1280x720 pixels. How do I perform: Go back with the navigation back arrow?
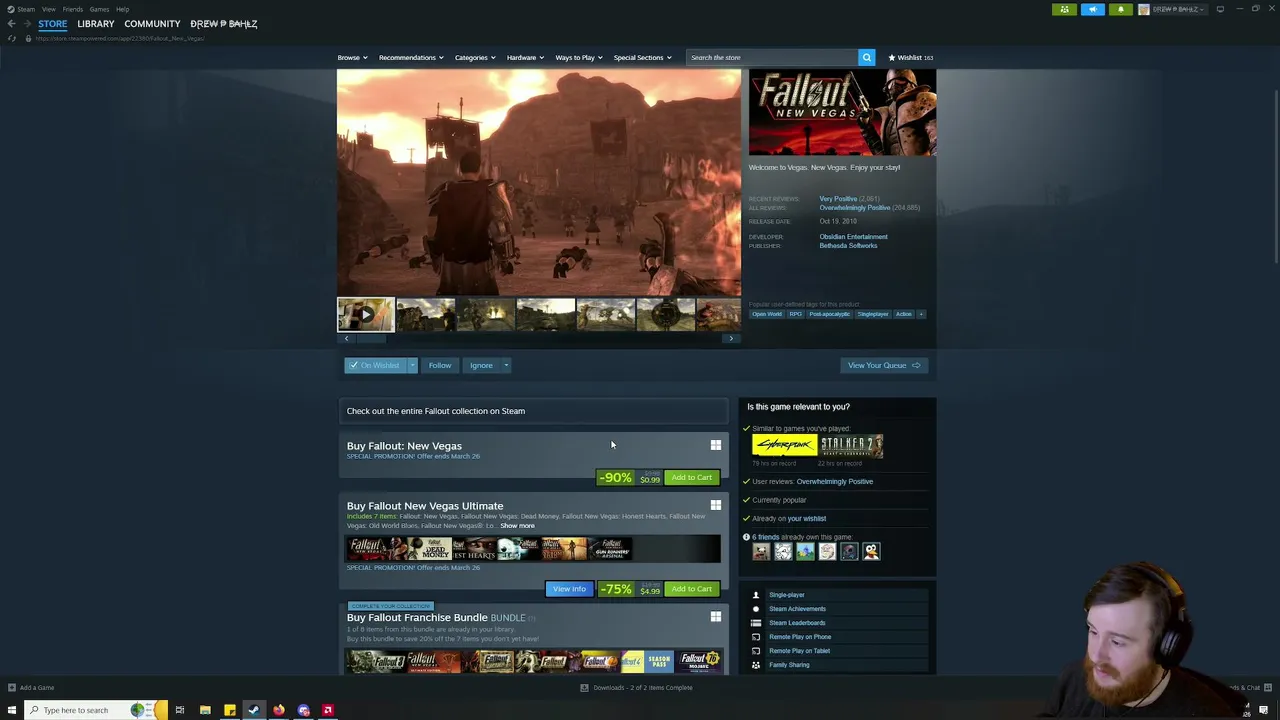[x=11, y=23]
